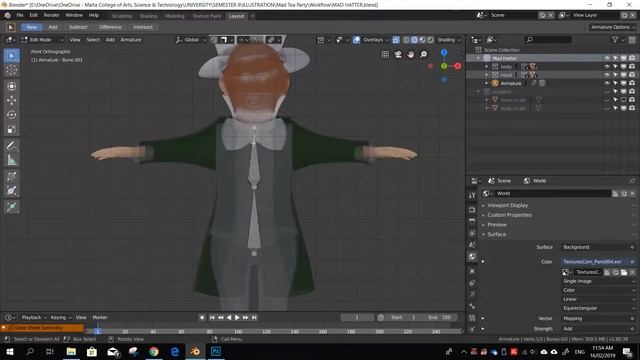
Task: Toggle visibility eye of body object
Action: coord(607,67)
